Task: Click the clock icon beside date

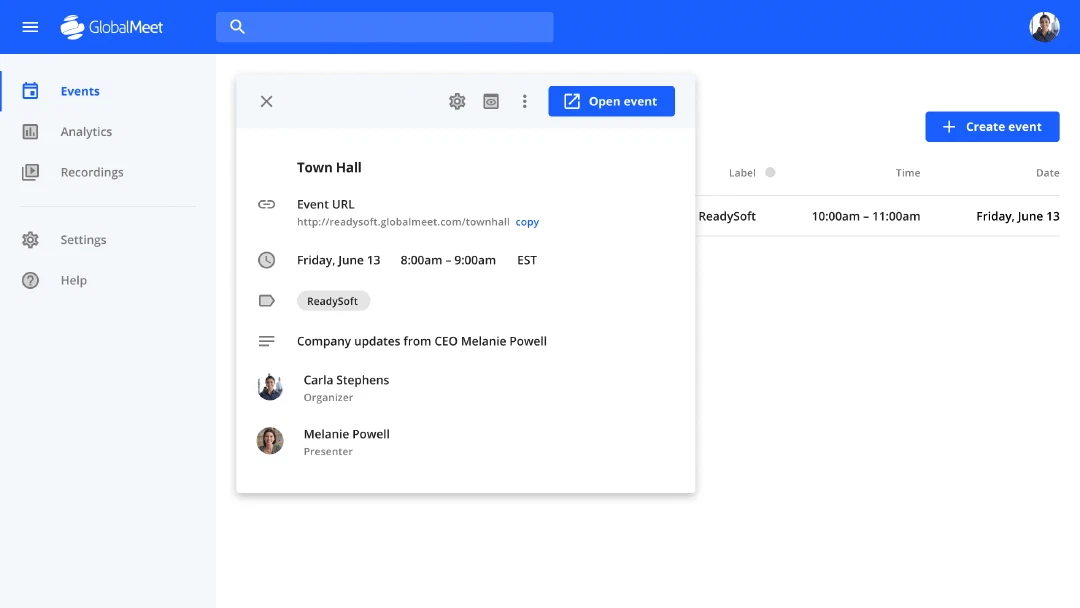Action: point(267,260)
